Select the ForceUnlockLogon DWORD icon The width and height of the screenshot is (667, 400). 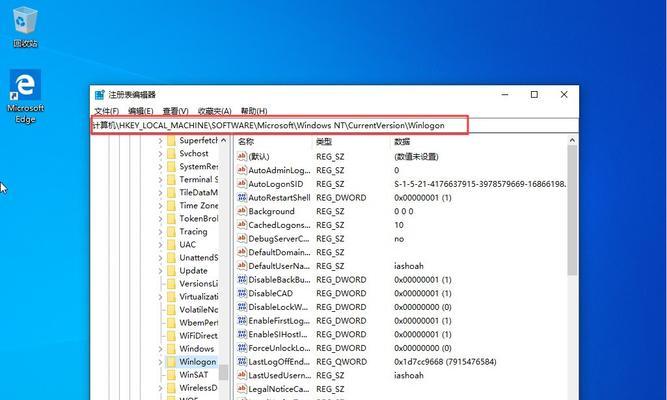[x=242, y=348]
